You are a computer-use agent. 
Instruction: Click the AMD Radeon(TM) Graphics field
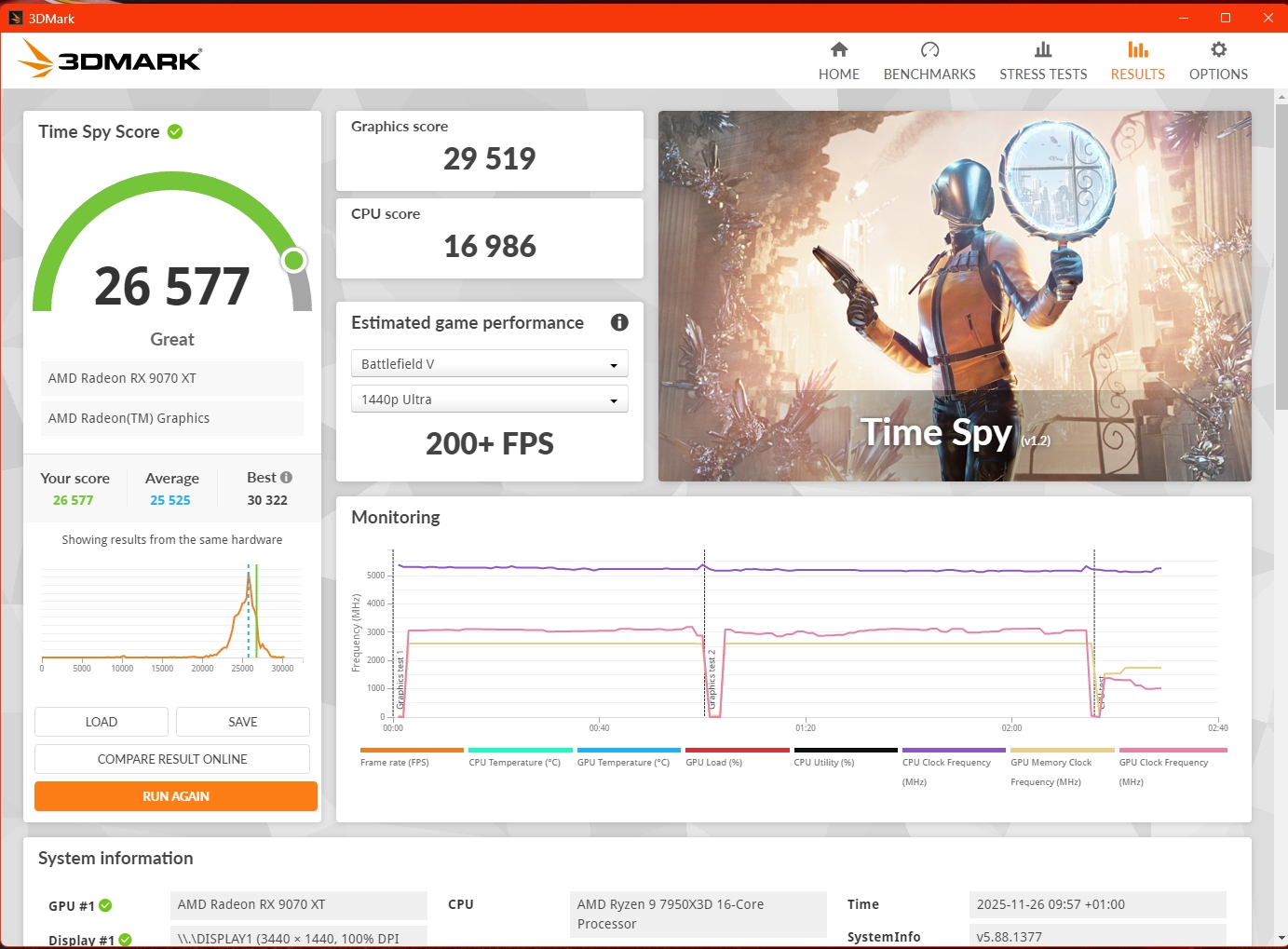point(172,418)
